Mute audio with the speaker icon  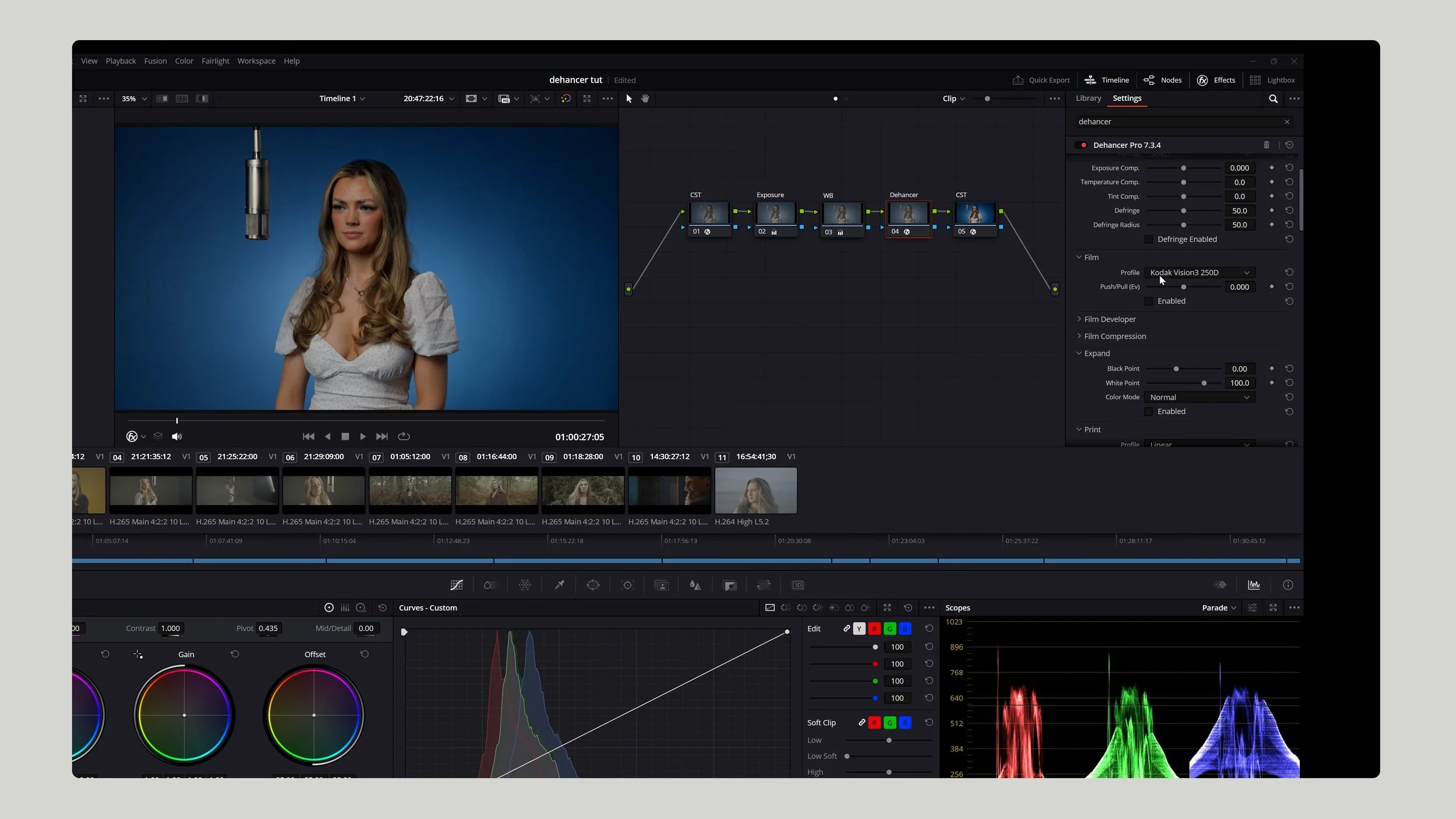[177, 436]
